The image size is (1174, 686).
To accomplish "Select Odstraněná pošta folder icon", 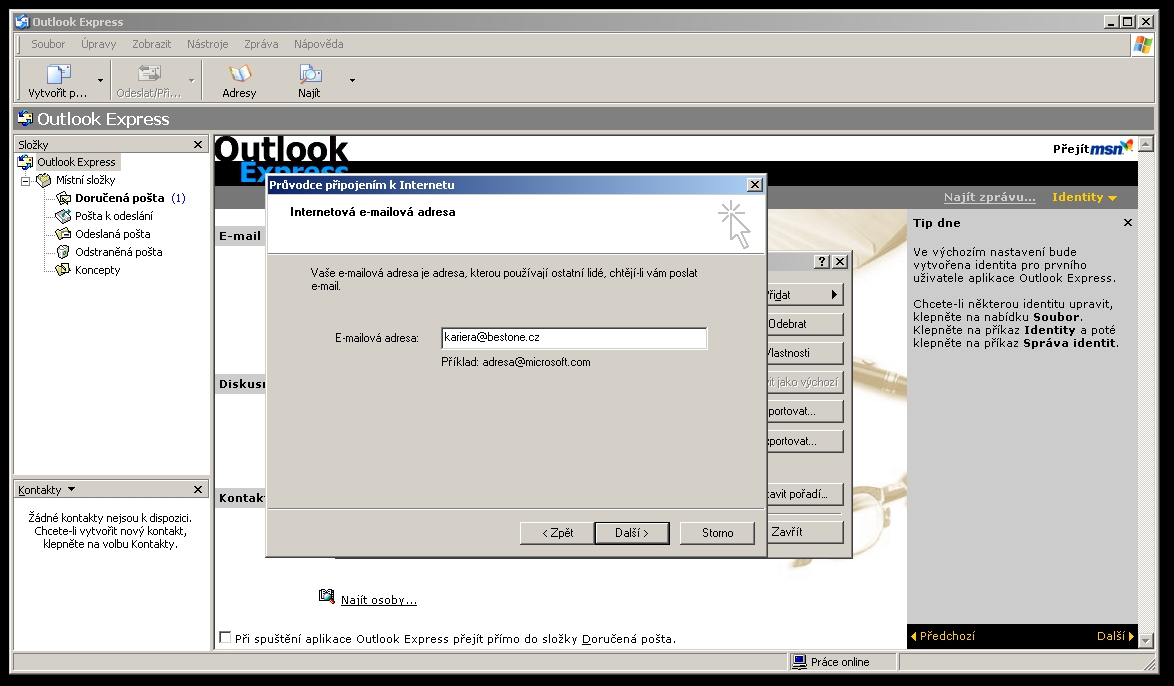I will click(64, 252).
